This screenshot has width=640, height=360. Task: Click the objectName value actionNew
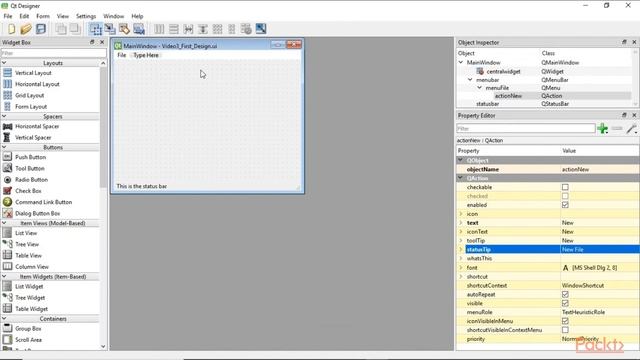(575, 169)
